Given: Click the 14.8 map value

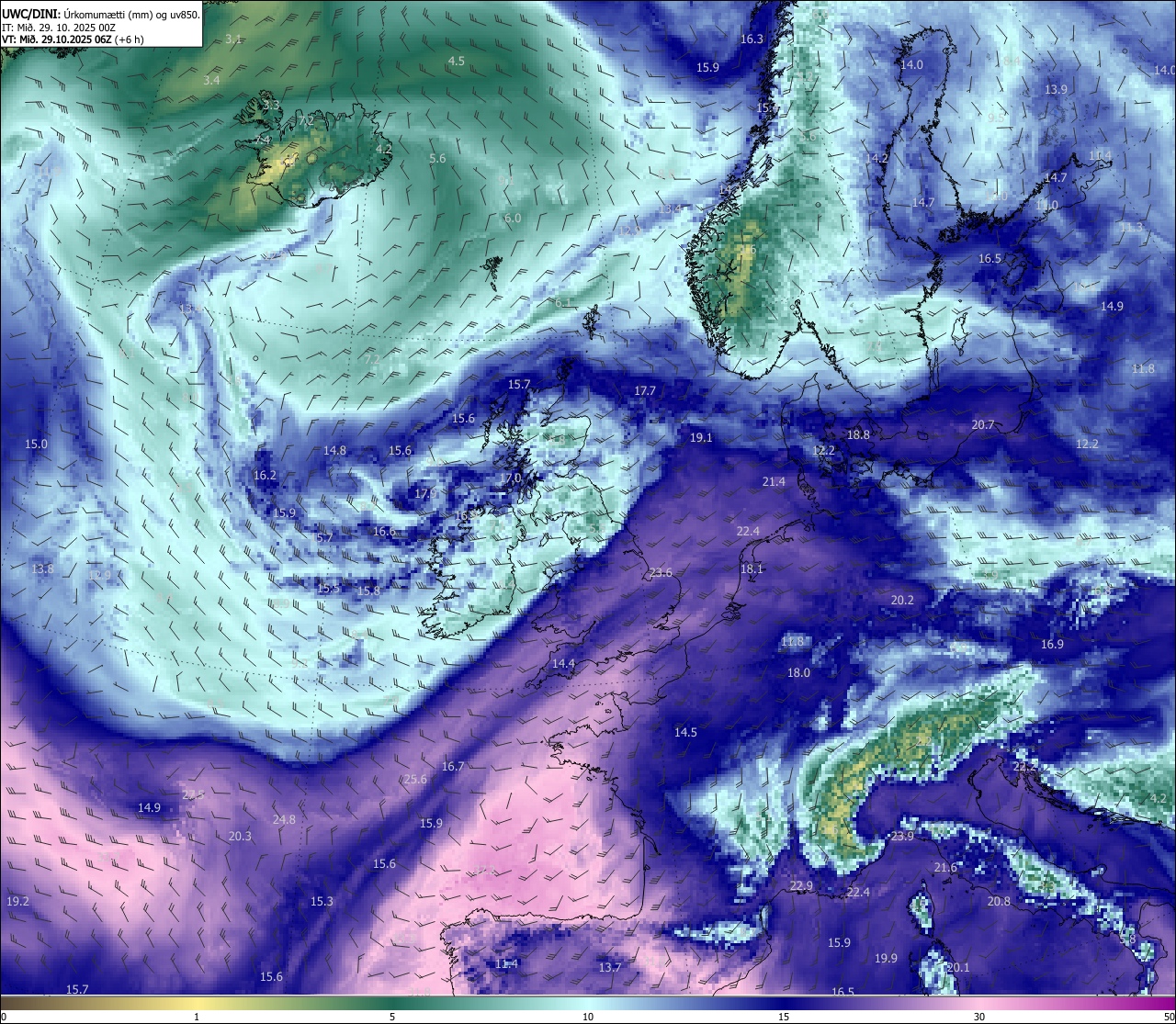Looking at the screenshot, I should click(334, 451).
